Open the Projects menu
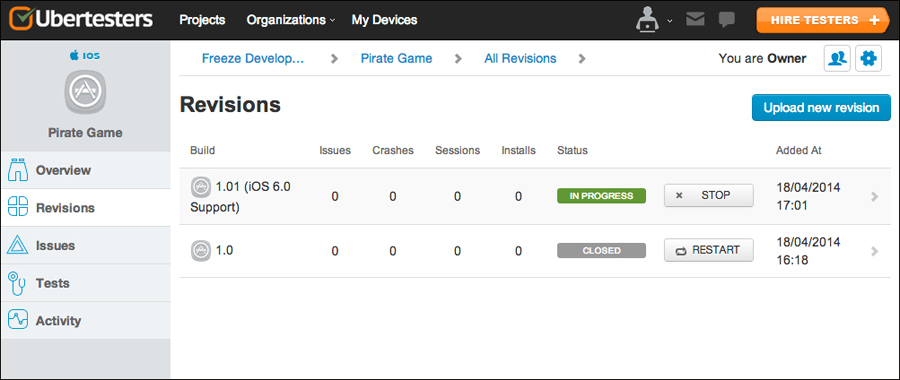This screenshot has width=900, height=380. (202, 20)
